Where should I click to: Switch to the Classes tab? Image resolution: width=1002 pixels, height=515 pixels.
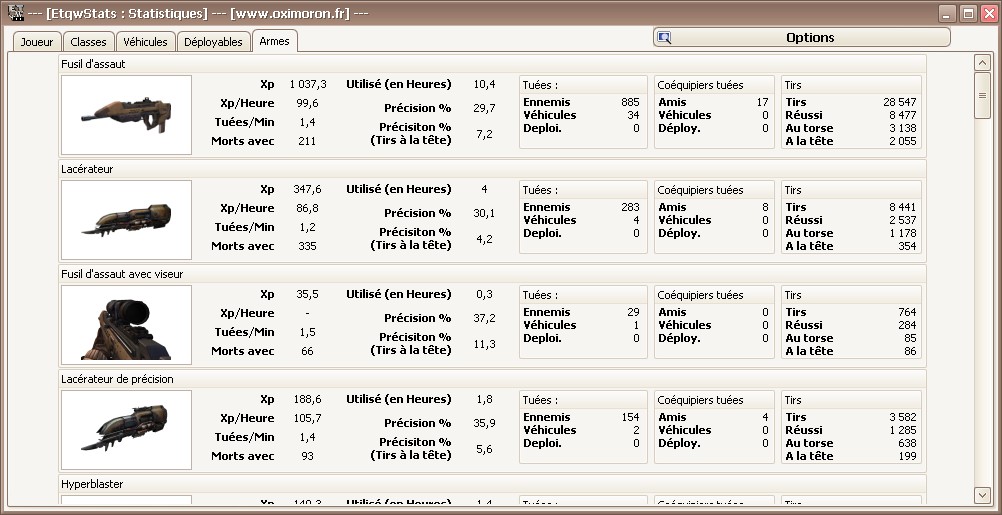88,42
